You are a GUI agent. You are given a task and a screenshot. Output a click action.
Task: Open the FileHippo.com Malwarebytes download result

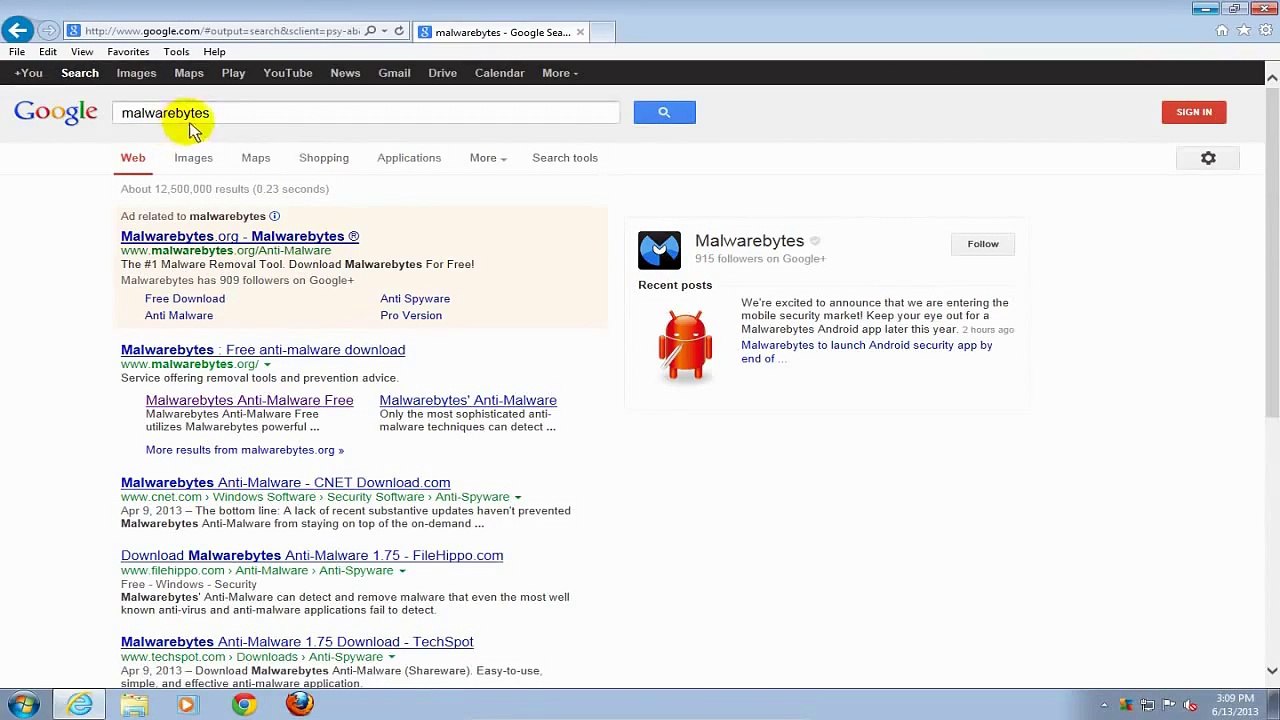(312, 556)
